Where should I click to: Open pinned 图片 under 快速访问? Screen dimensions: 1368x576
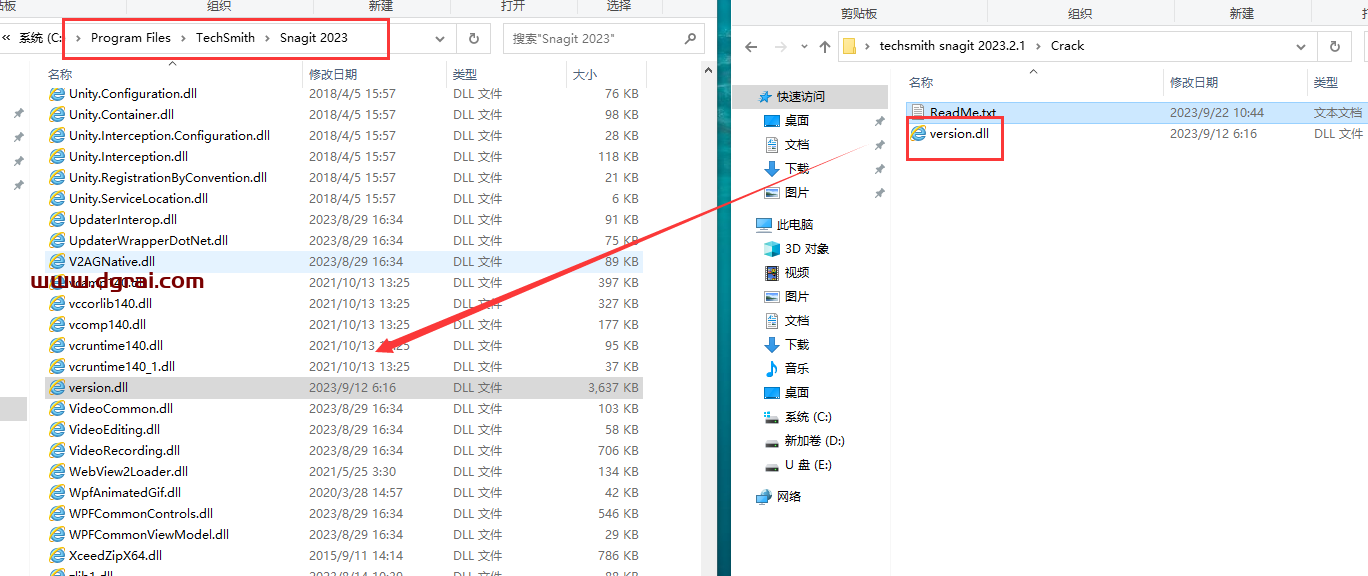point(786,193)
